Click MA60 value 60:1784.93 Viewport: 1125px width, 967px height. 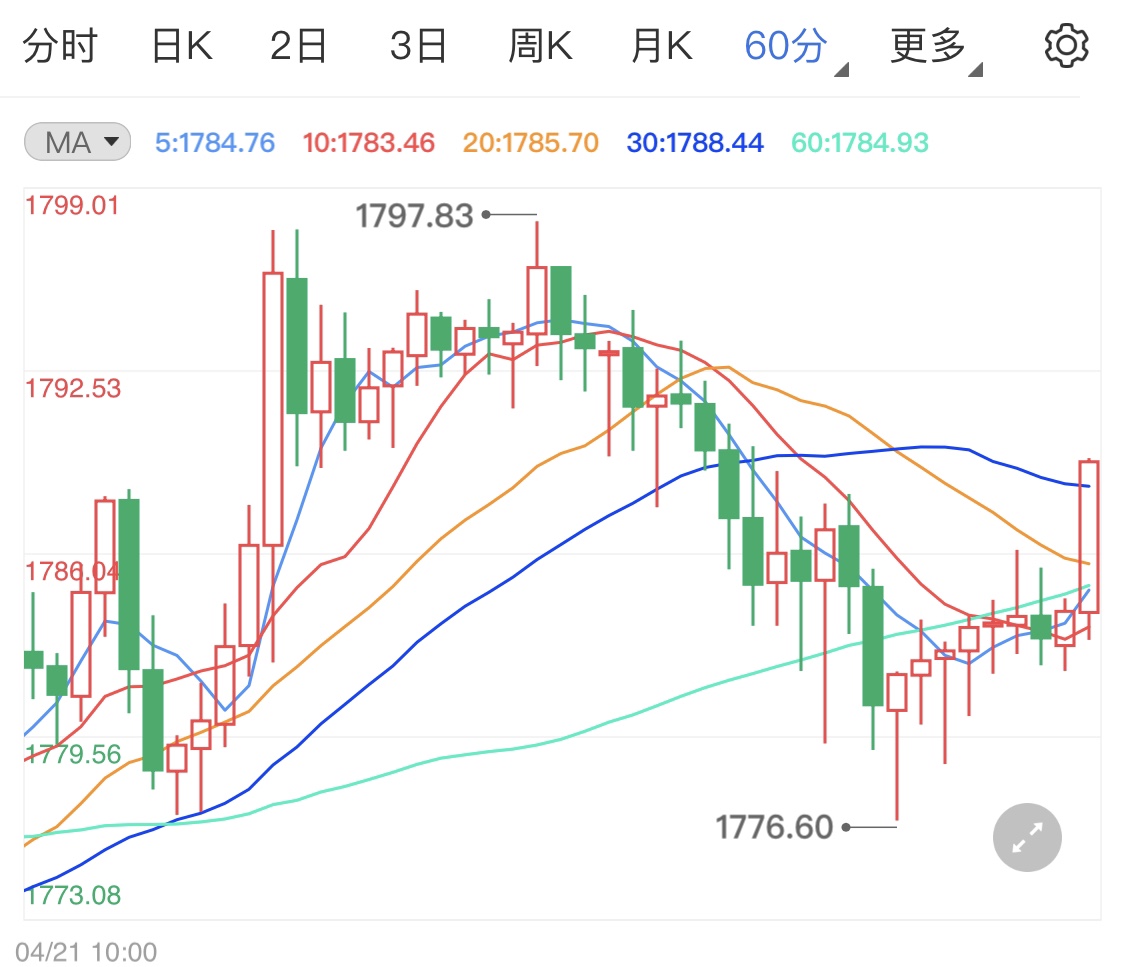pos(860,143)
